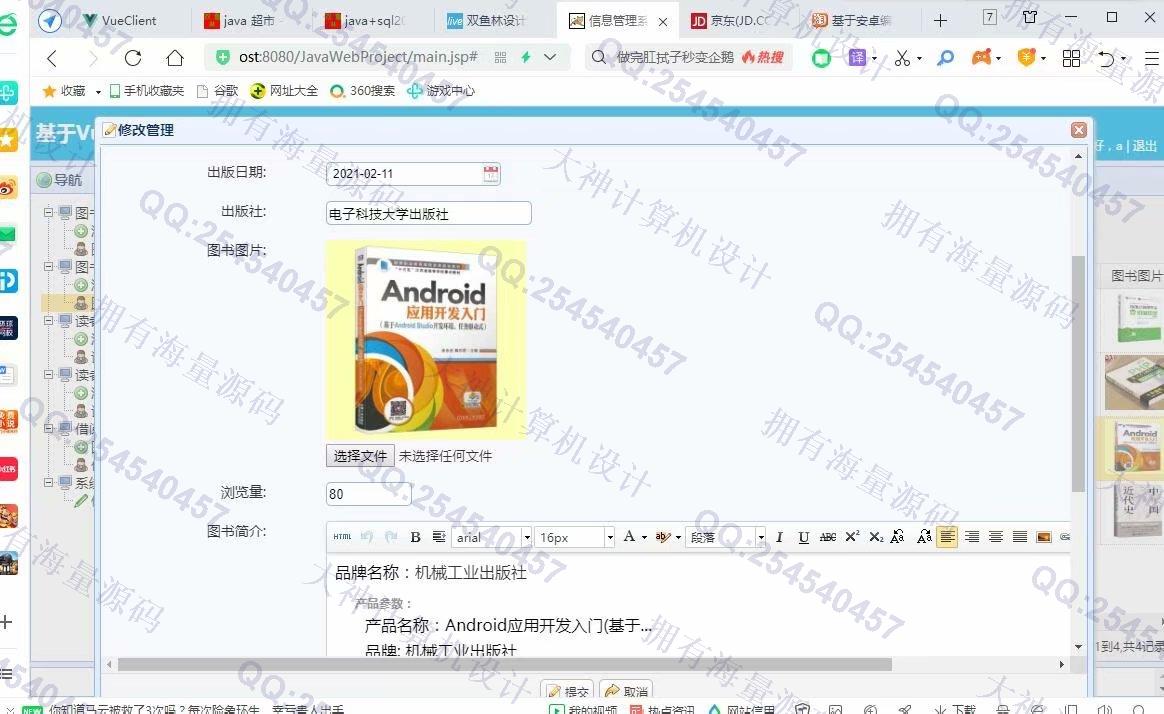Open the browser hamburger menu
Viewport: 1164px width, 714px height.
[x=1151, y=58]
